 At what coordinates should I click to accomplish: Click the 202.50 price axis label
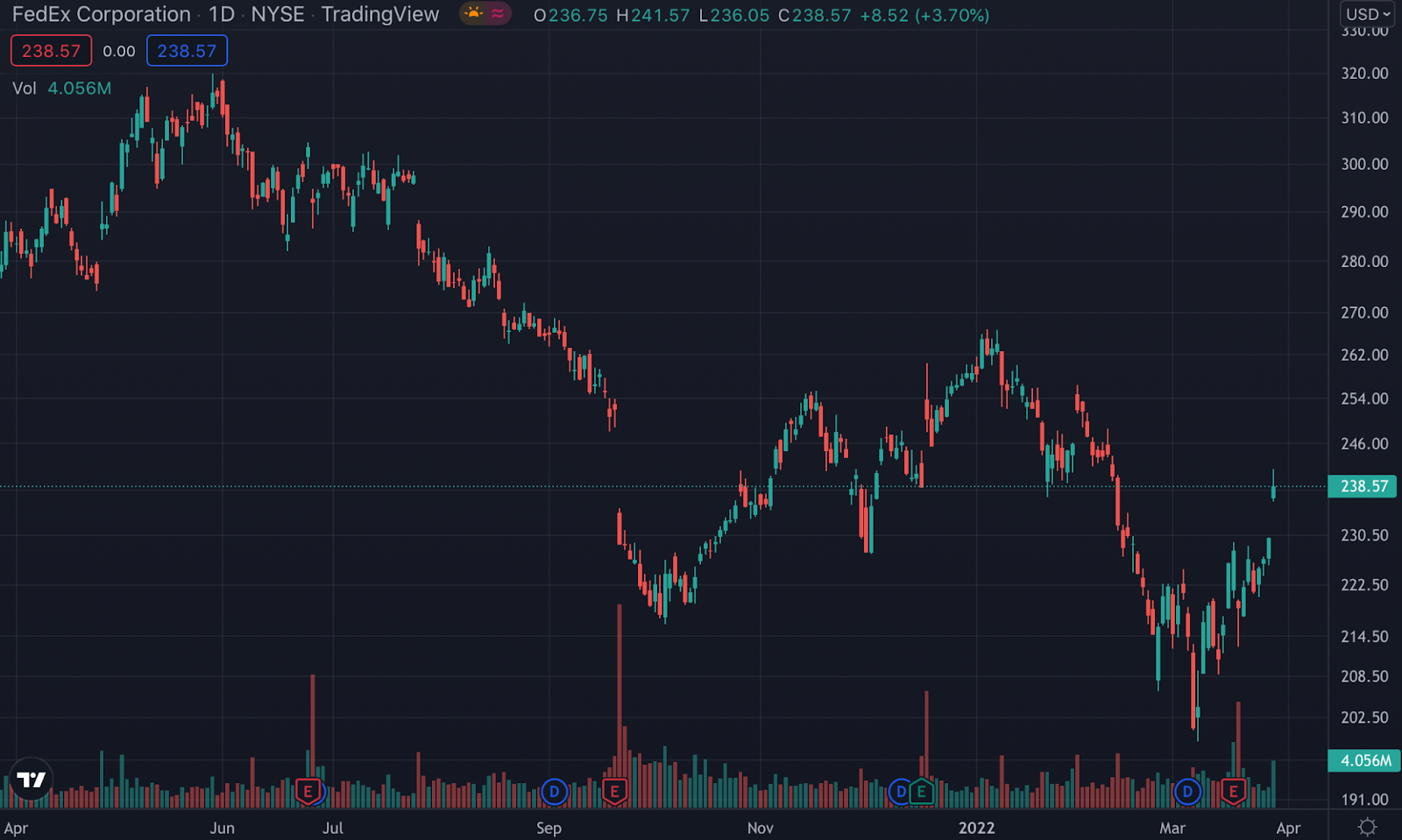click(x=1364, y=717)
